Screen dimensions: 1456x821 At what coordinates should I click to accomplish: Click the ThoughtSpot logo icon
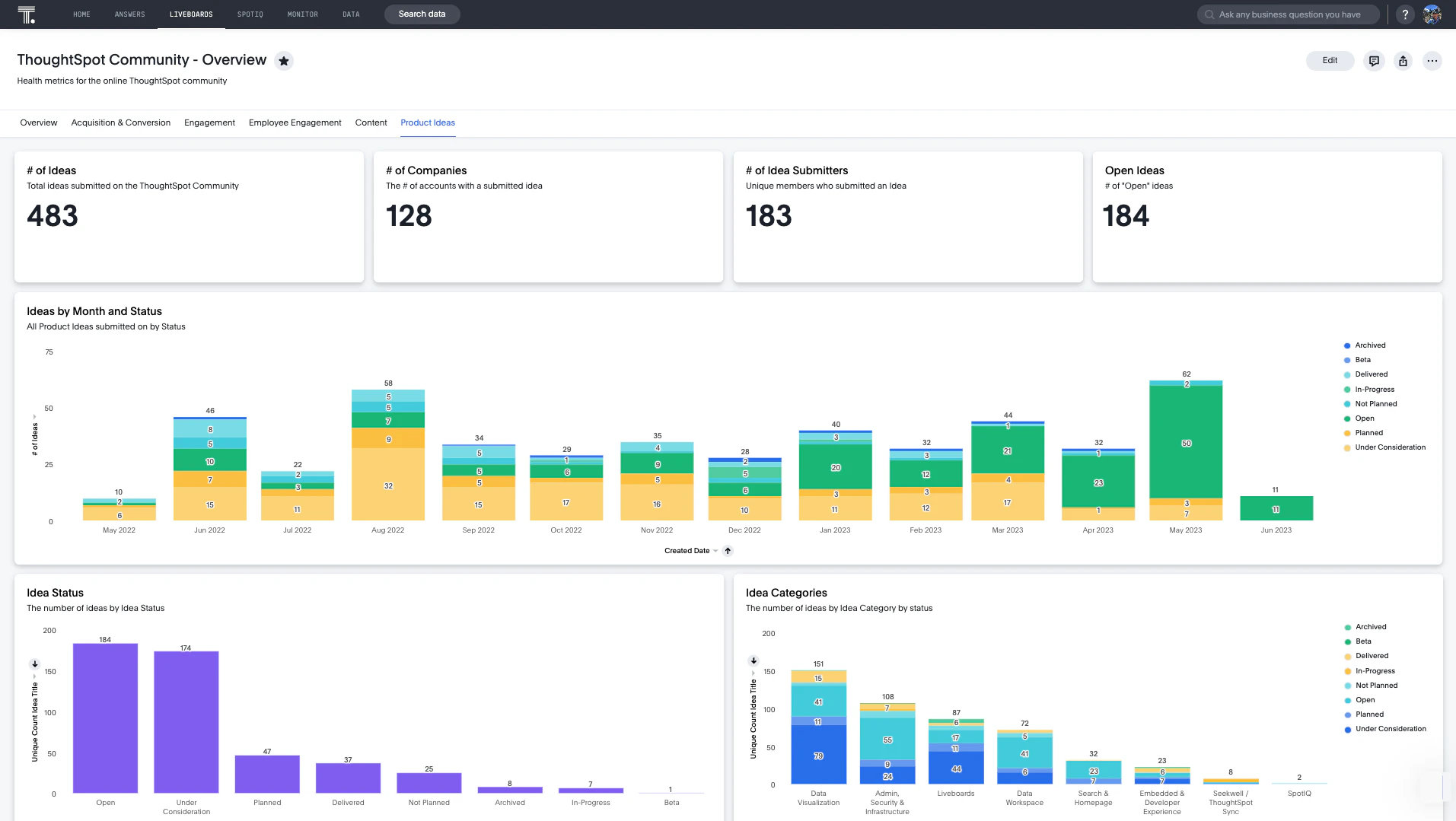(x=27, y=14)
